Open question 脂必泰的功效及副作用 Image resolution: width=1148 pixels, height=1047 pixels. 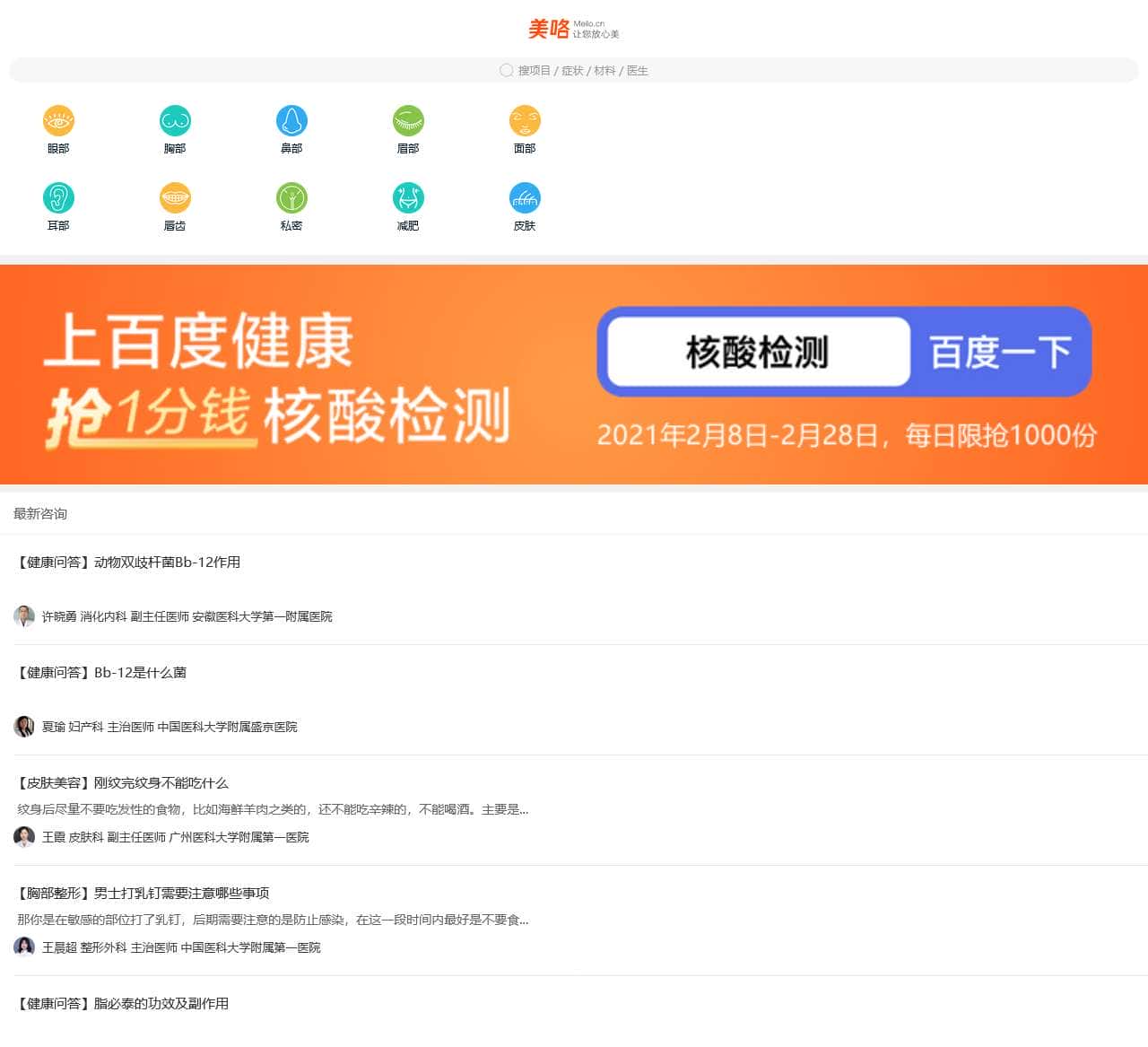(x=123, y=1004)
